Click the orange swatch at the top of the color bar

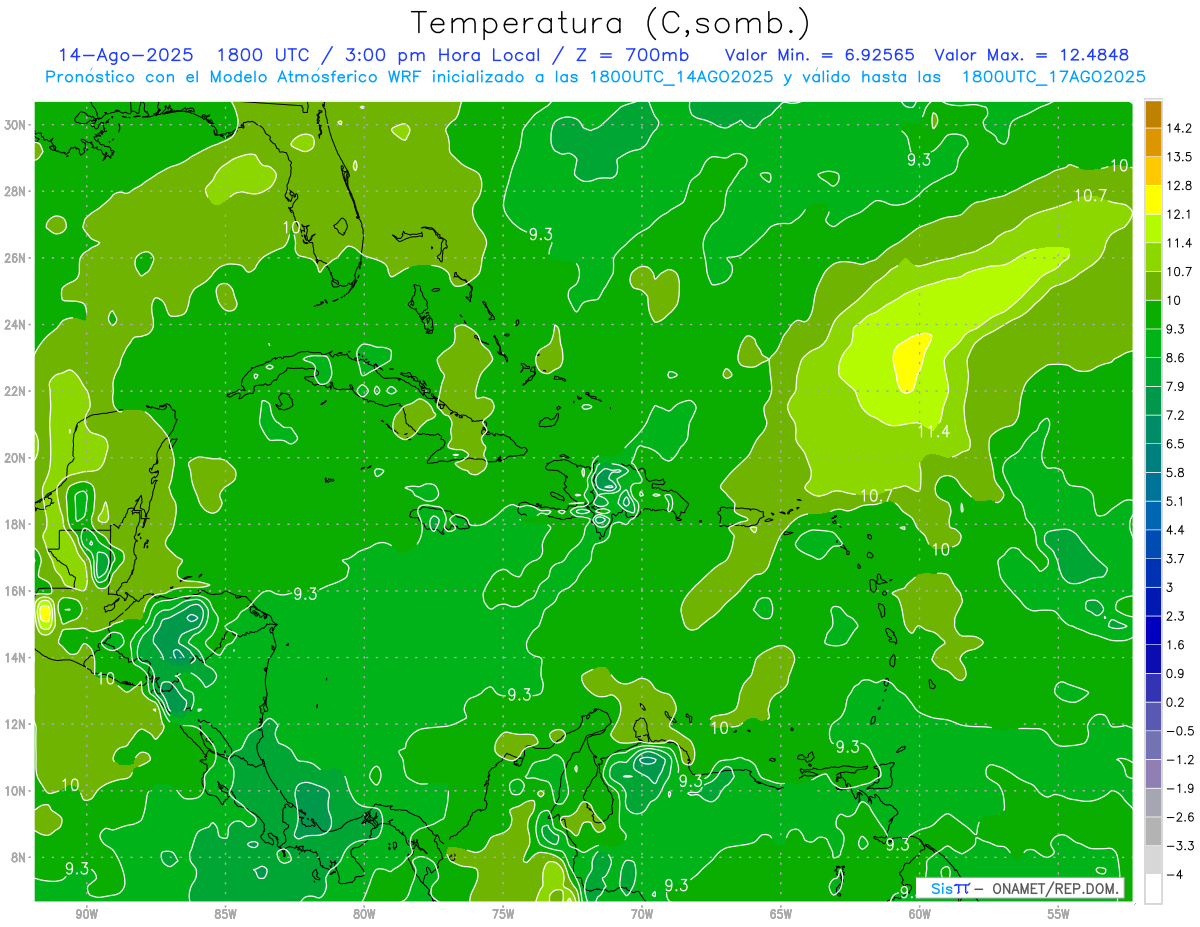pos(1153,114)
